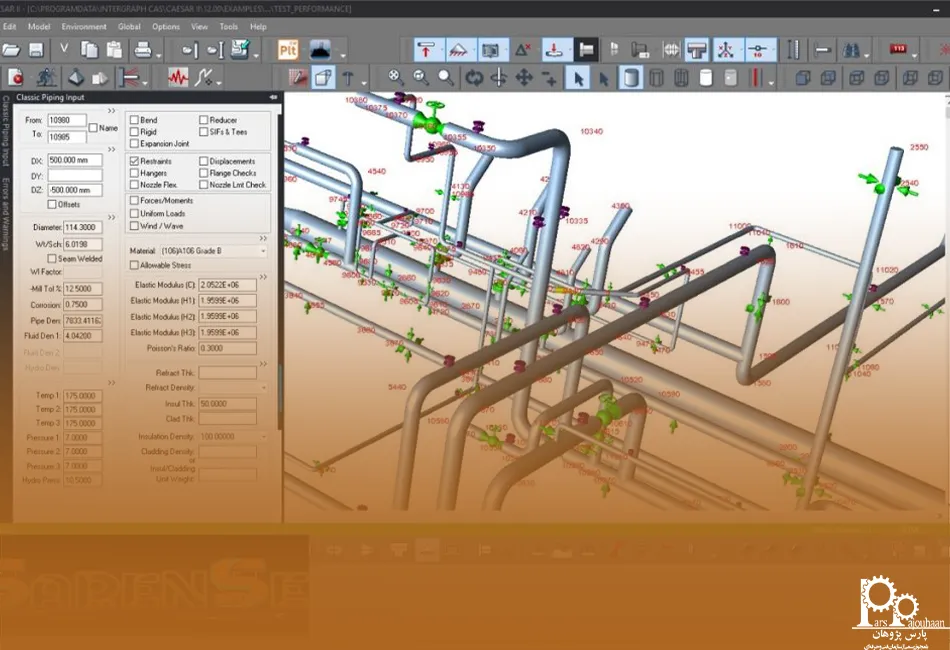The width and height of the screenshot is (950, 650).
Task: Click the orange Plt plot icon
Action: coord(288,50)
